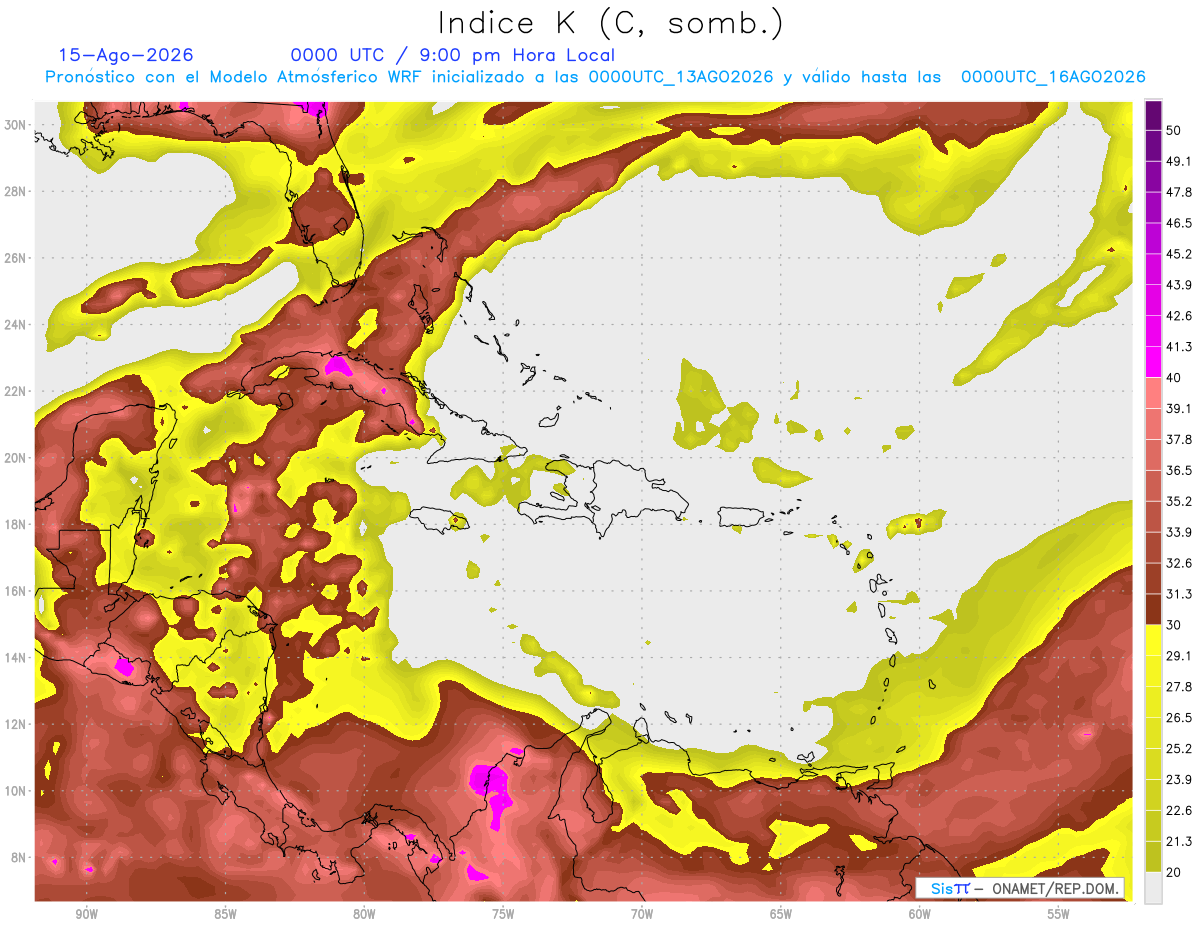Click the '65W' longitude label
The height and width of the screenshot is (927, 1200).
coord(781,914)
